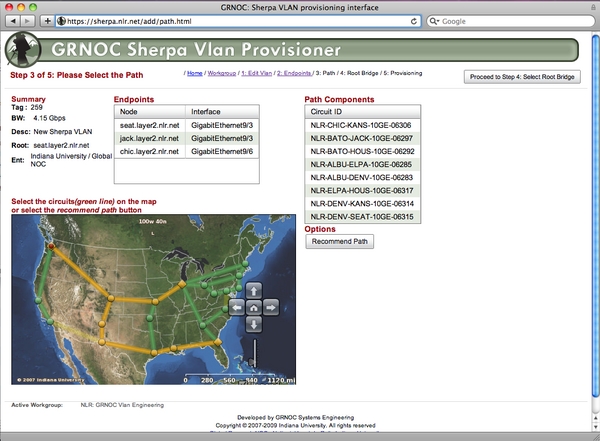Image resolution: width=600 pixels, height=441 pixels.
Task: Sort by the Circuit ID column header
Action: tap(362, 112)
